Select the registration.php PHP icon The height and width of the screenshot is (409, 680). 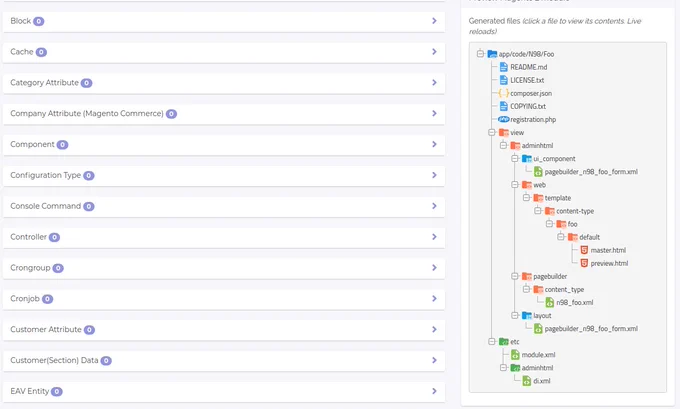(503, 119)
